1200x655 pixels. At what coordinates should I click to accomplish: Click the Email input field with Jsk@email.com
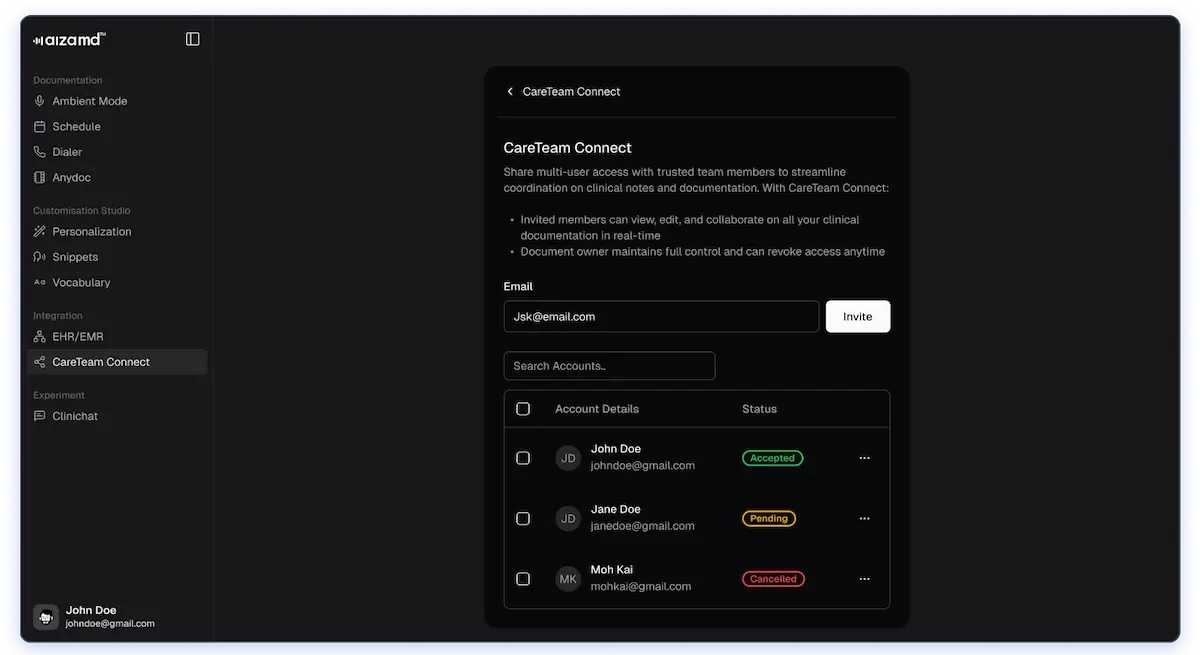point(661,317)
